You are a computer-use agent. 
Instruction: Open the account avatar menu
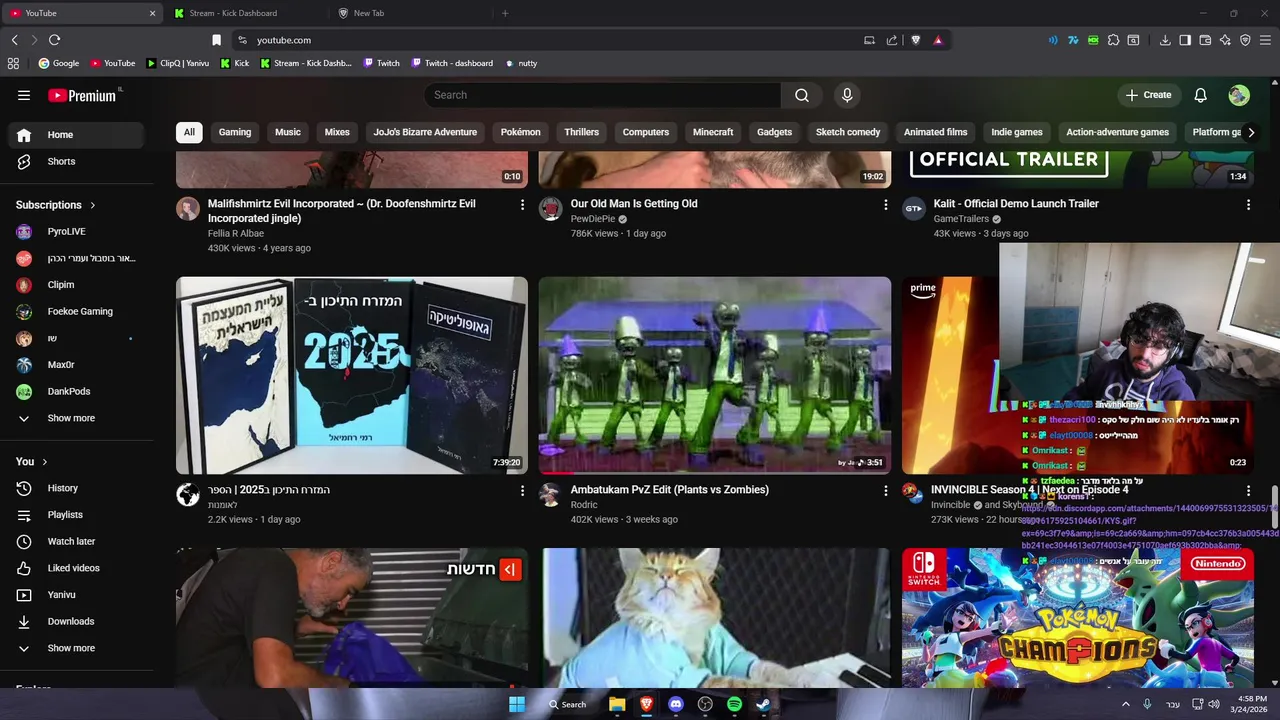point(1239,95)
